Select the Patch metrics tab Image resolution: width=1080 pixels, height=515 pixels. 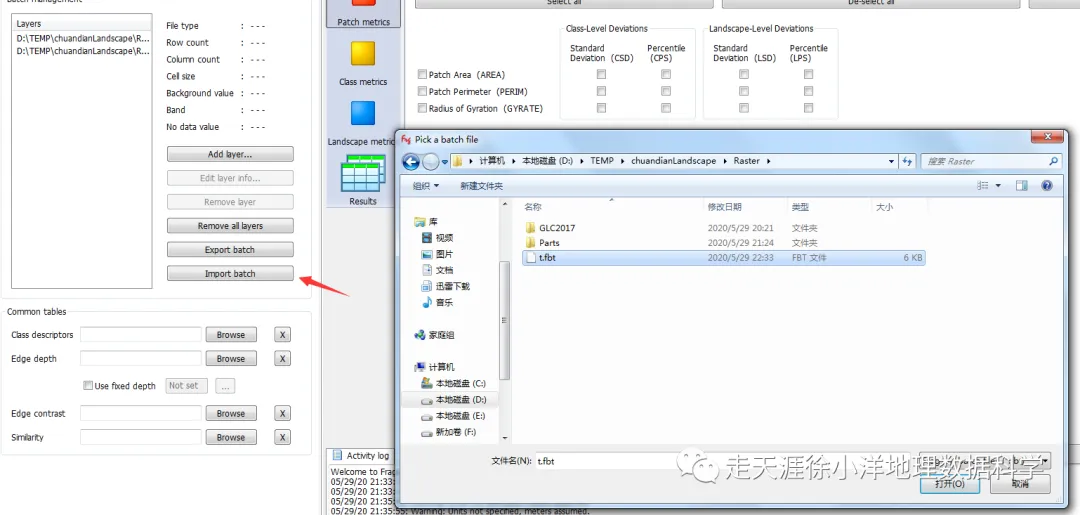tap(363, 14)
